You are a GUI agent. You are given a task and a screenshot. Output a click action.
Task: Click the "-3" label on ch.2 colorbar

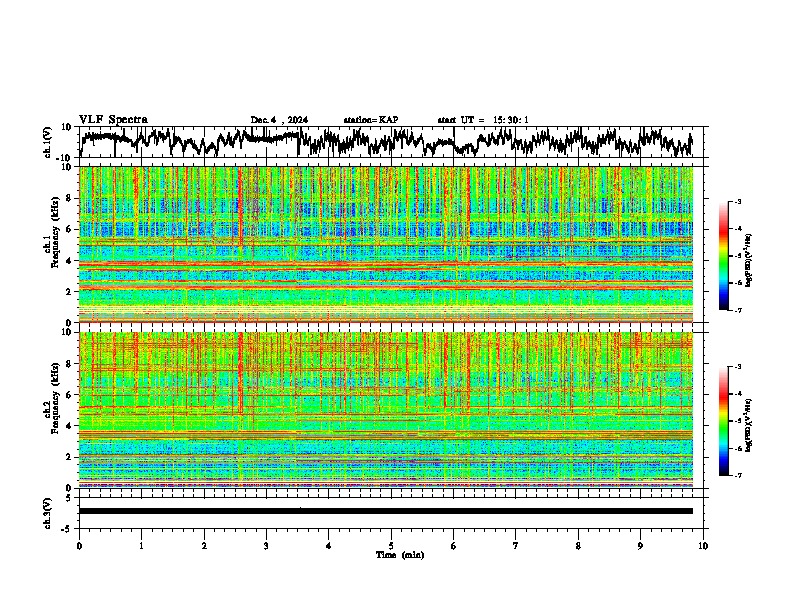point(737,367)
